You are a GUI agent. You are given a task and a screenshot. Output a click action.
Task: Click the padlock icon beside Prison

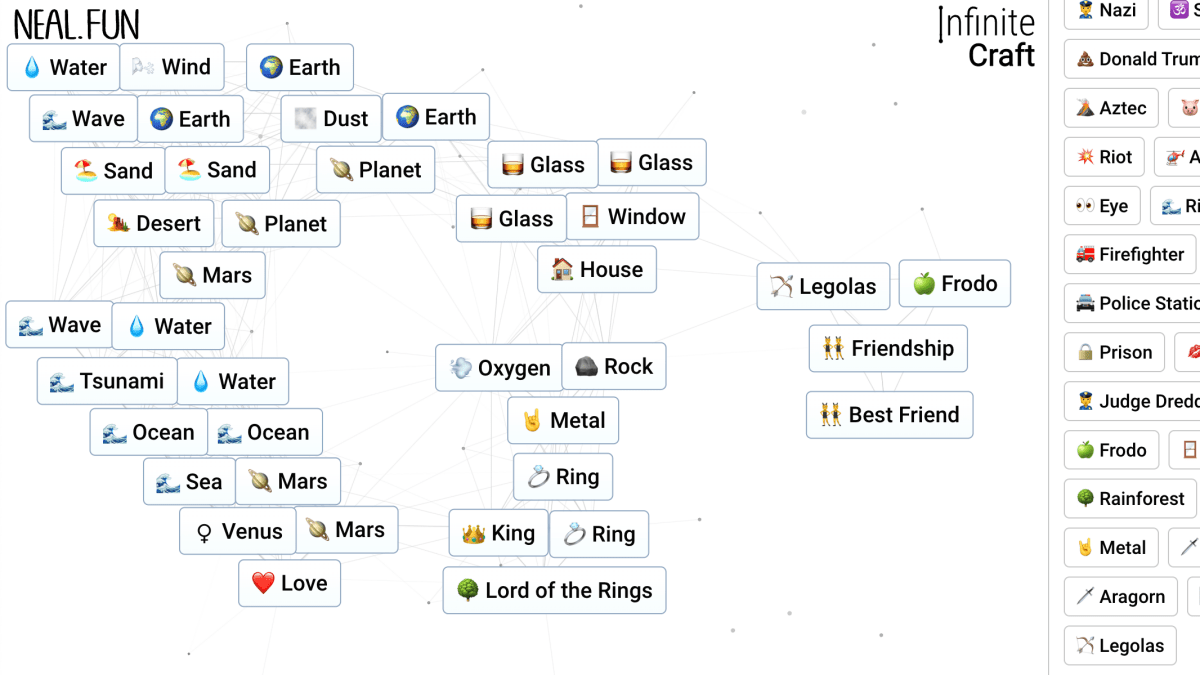[1085, 353]
